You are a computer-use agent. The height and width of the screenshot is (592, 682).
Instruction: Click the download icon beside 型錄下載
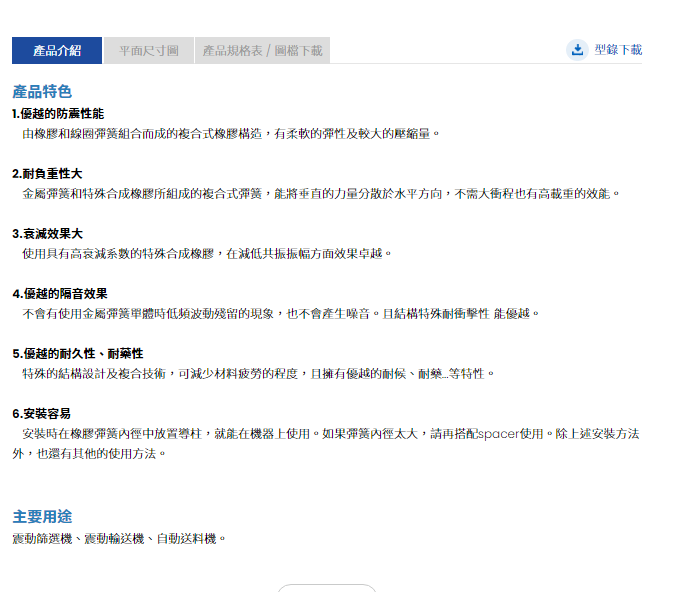[x=577, y=50]
